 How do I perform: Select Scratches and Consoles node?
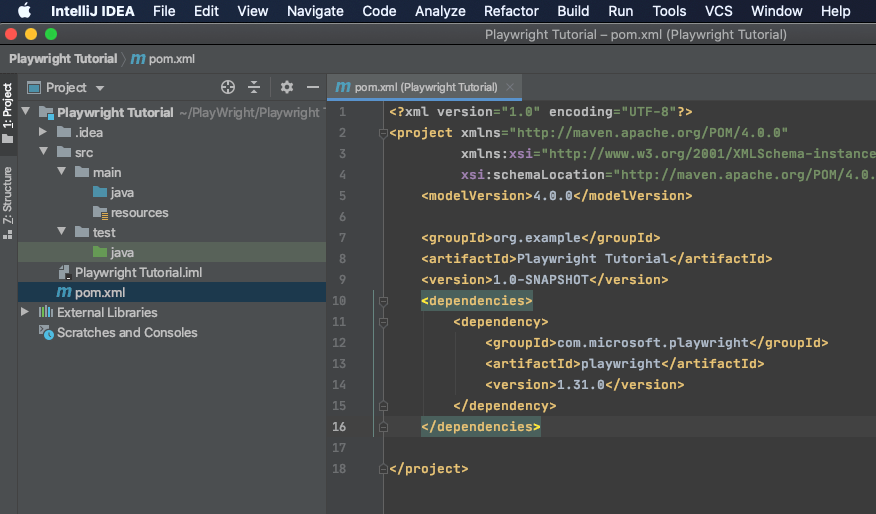coord(127,332)
